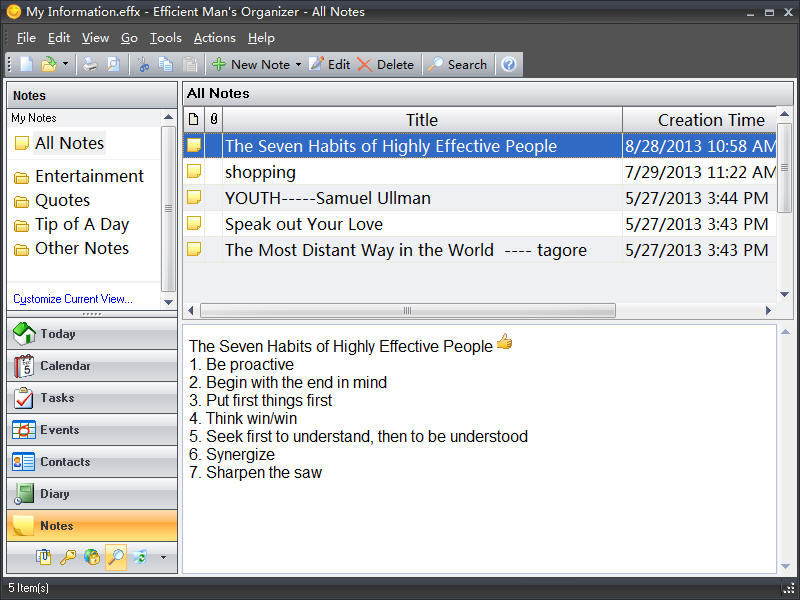Open the View menu

95,38
